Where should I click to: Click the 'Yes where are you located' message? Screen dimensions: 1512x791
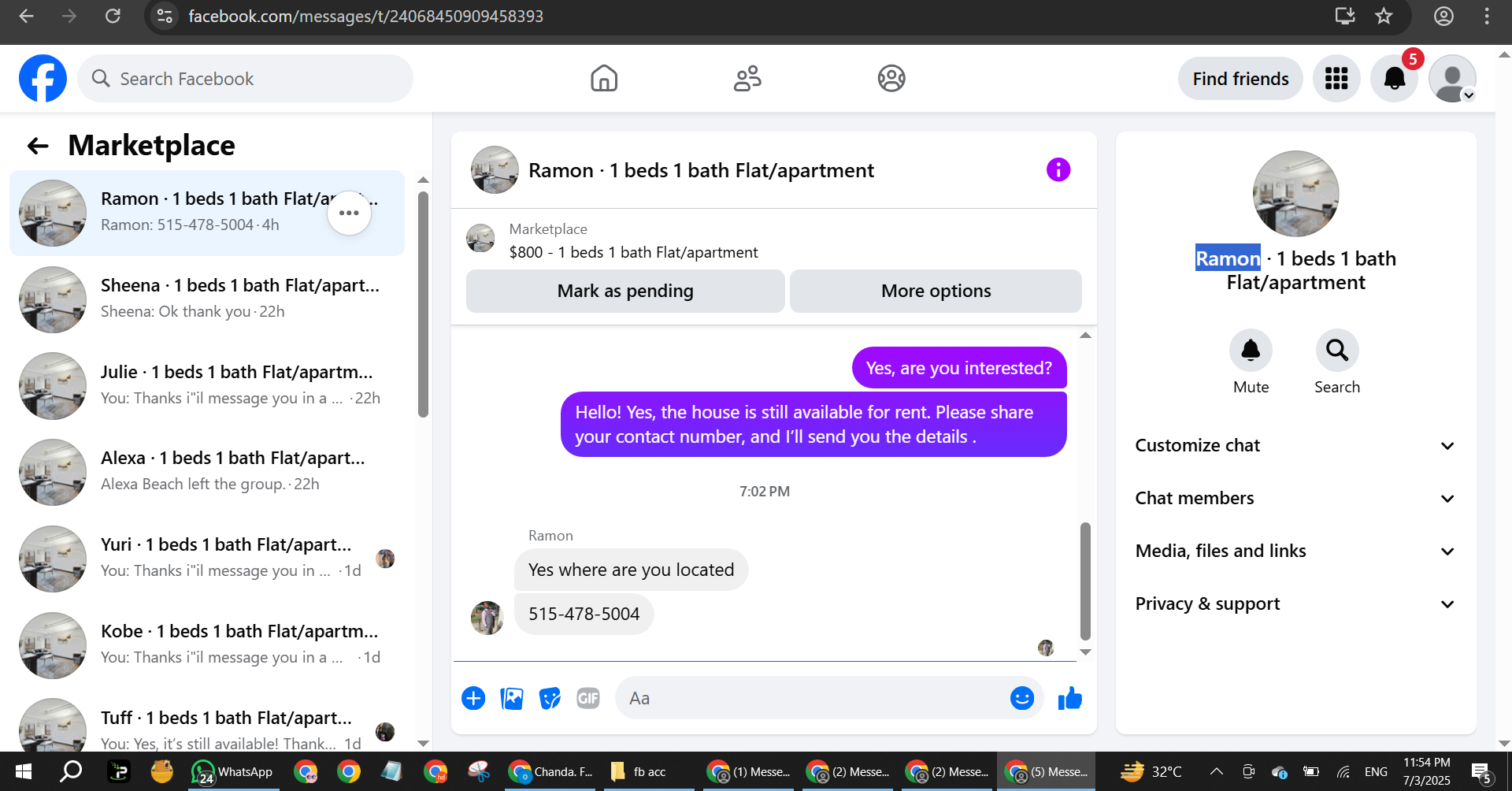[x=631, y=570]
